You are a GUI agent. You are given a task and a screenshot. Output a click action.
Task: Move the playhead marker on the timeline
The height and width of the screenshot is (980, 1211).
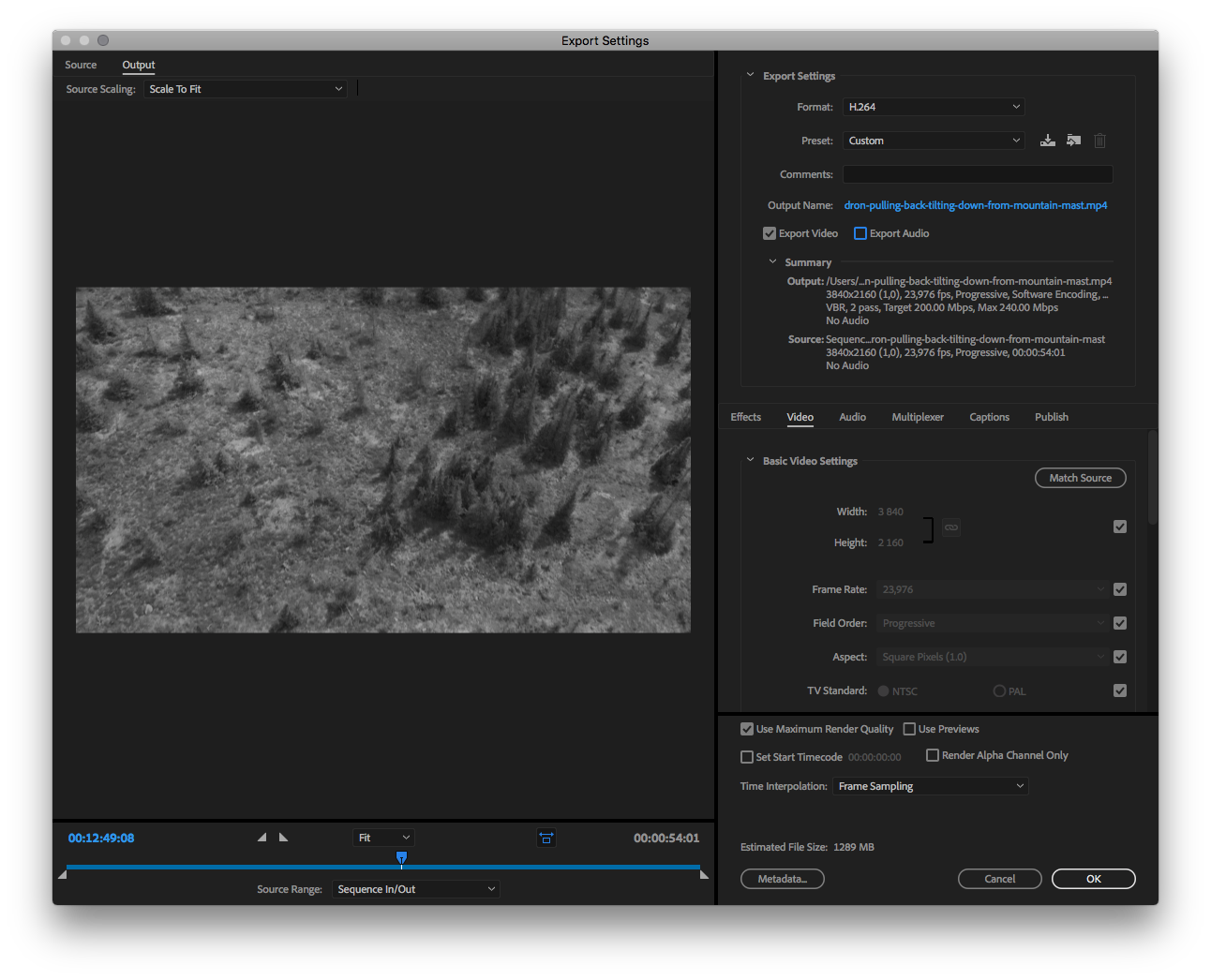401,857
